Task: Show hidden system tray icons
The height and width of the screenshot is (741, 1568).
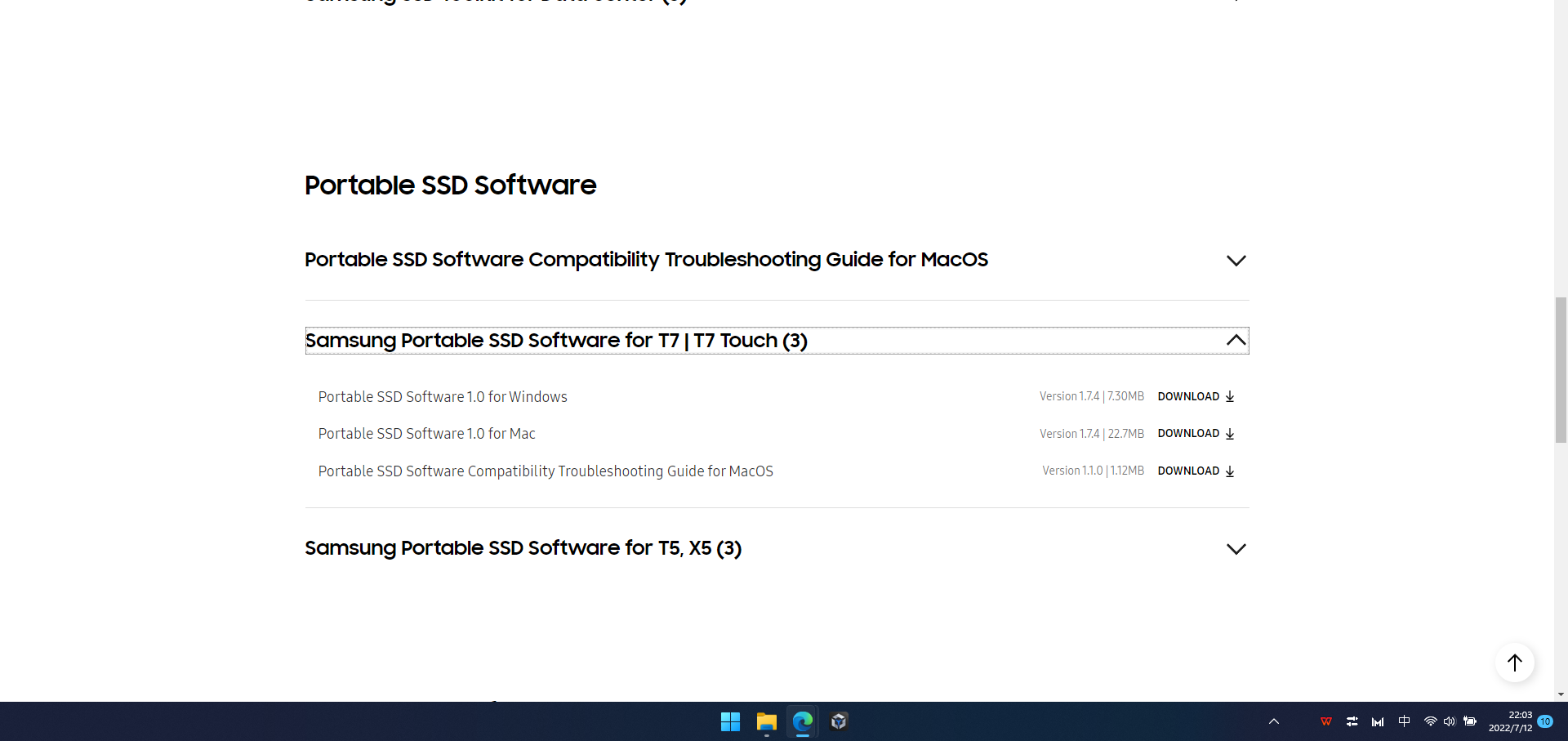Action: pyautogui.click(x=1274, y=721)
